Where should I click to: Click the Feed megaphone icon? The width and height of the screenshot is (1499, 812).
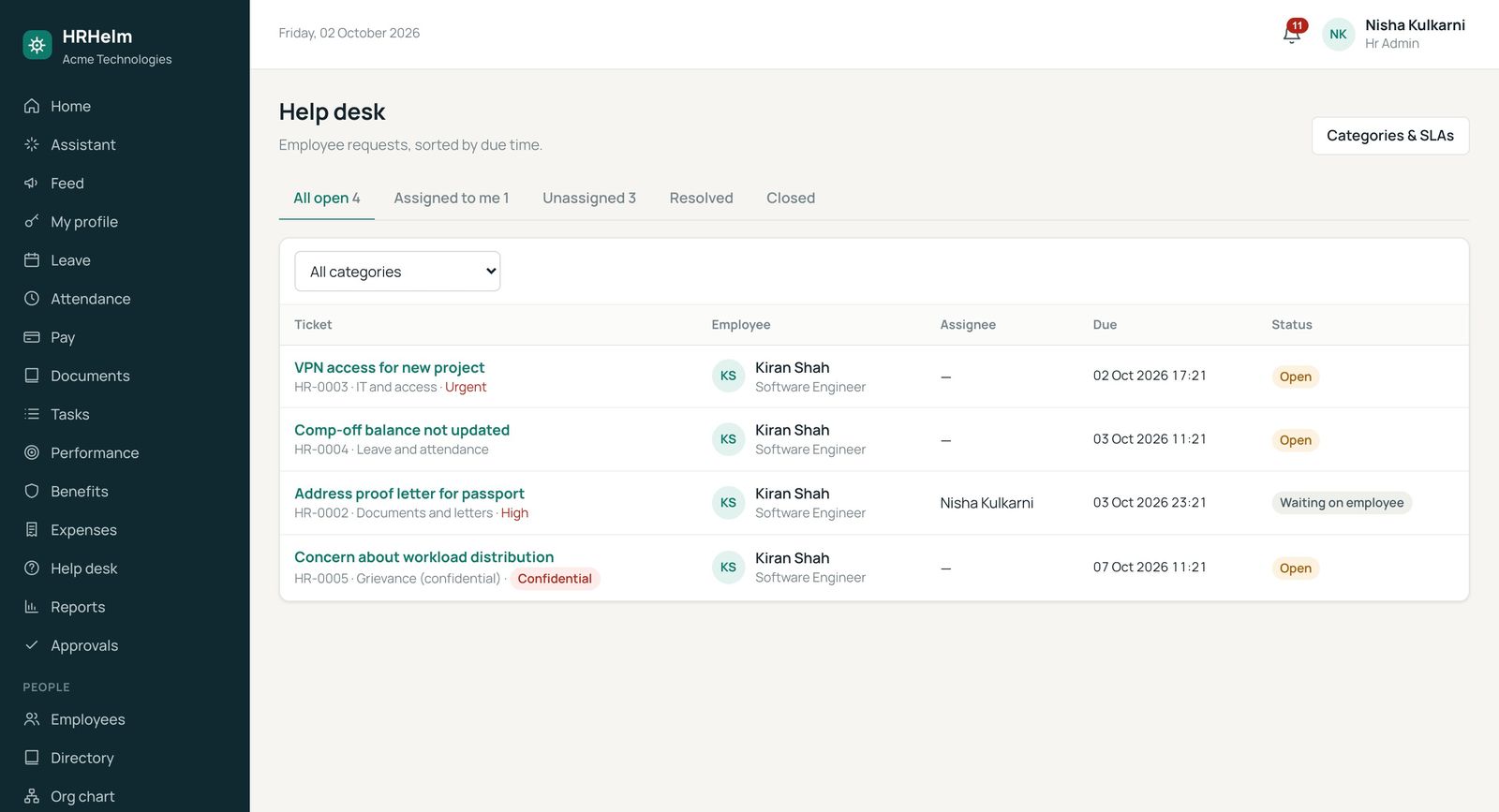click(x=32, y=183)
